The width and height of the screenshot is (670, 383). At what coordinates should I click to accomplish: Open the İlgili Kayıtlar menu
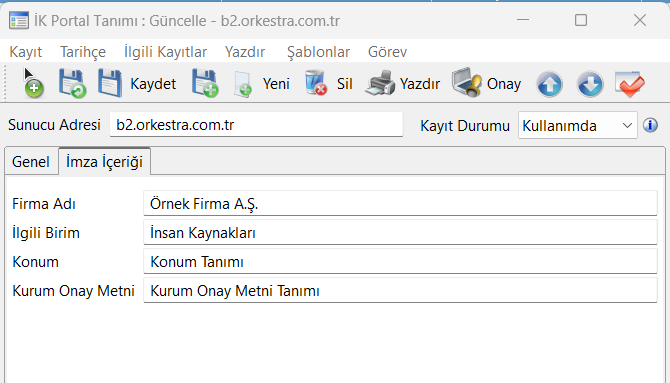[x=165, y=52]
